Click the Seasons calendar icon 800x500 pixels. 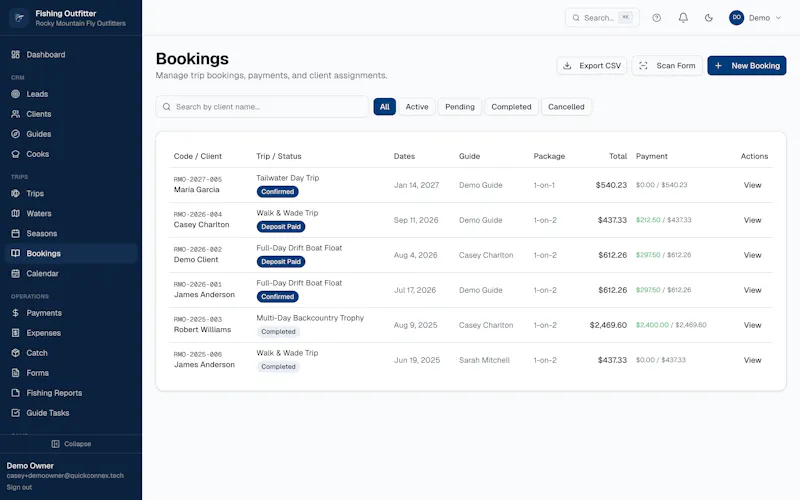[x=16, y=233]
